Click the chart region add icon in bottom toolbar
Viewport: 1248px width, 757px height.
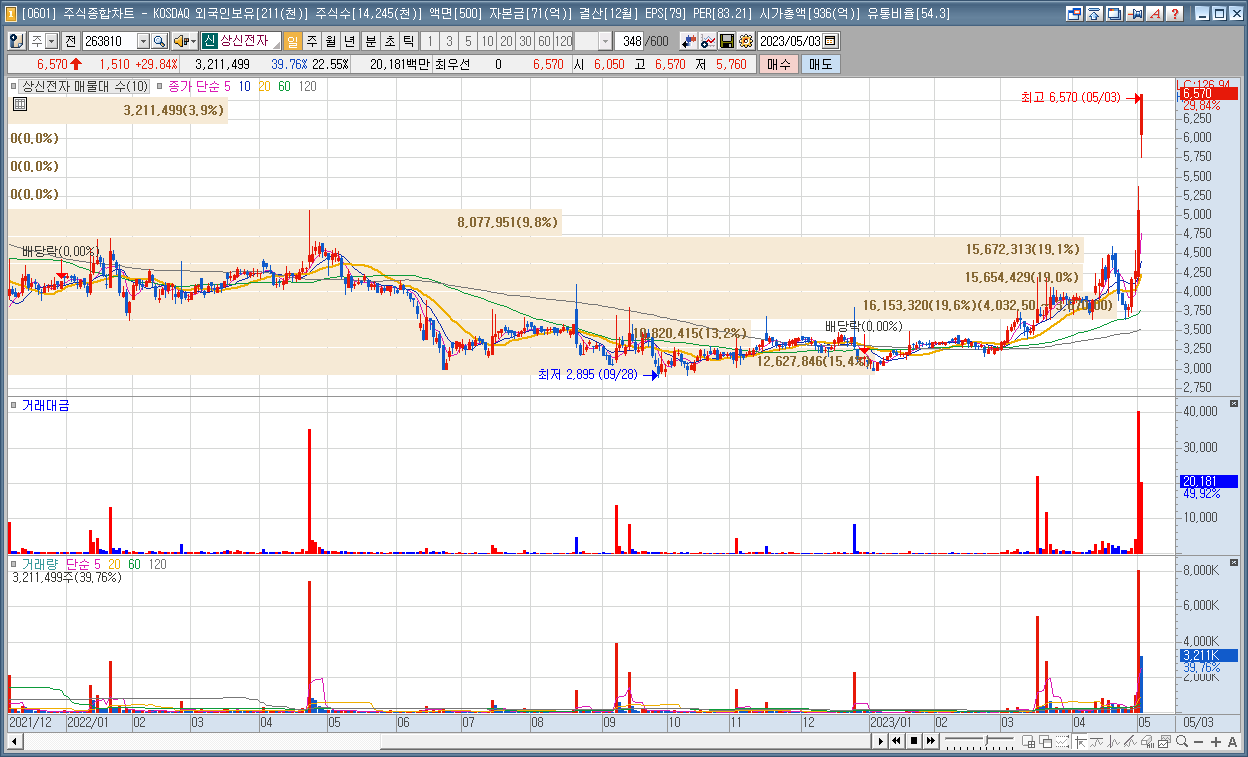[x=1028, y=741]
